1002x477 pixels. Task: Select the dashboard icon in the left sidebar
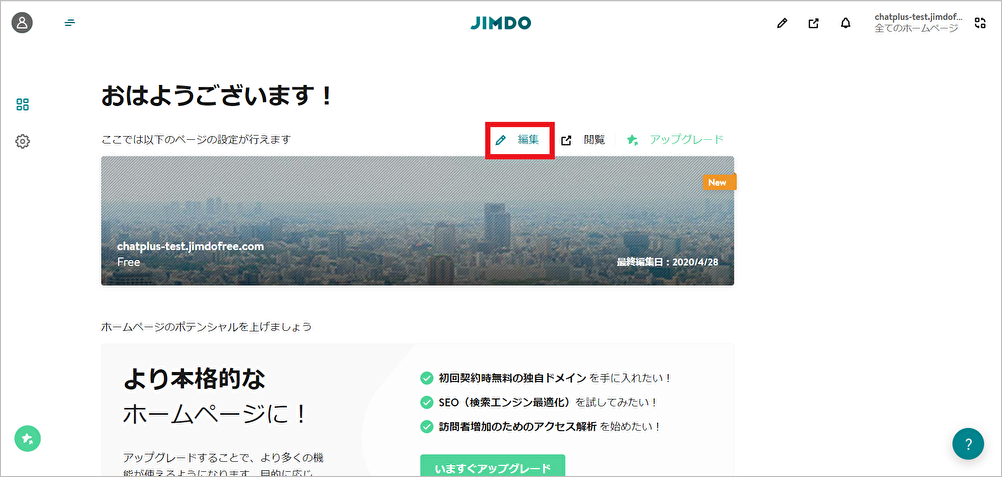[22, 104]
